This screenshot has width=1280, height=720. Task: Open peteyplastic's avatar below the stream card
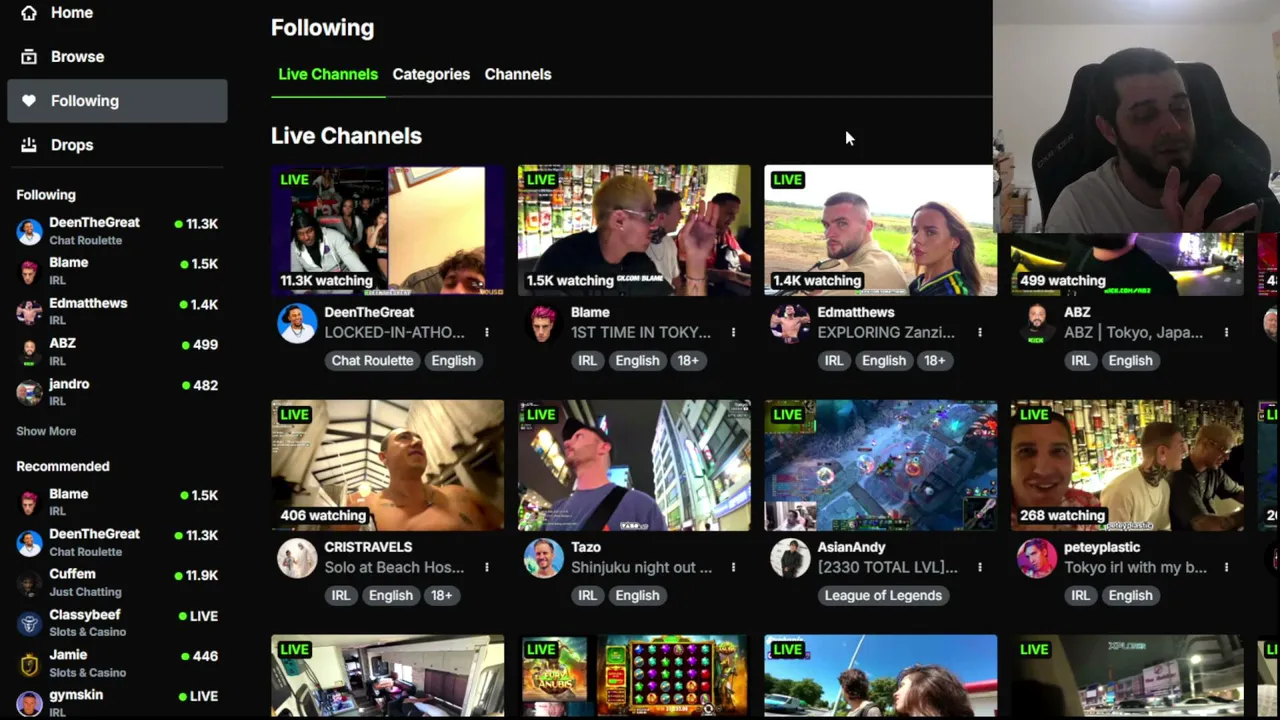coord(1036,559)
